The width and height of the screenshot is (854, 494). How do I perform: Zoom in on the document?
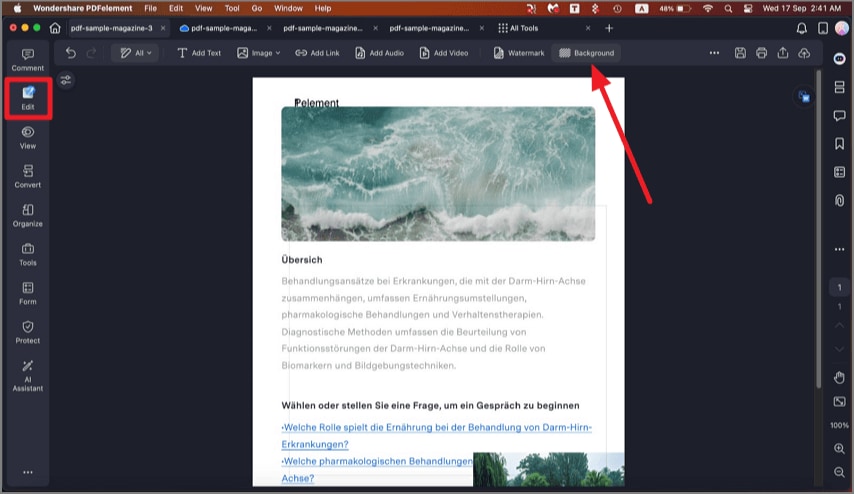(x=839, y=449)
